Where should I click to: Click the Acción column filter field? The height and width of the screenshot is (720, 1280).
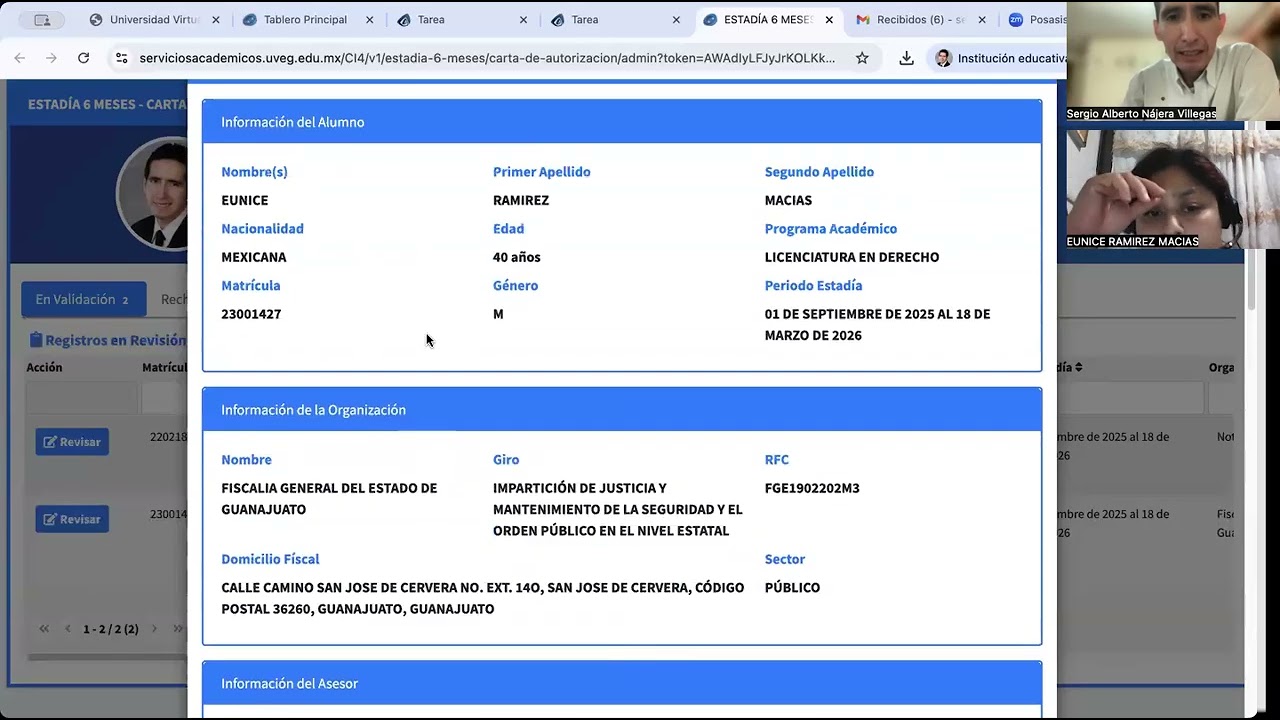(x=81, y=398)
